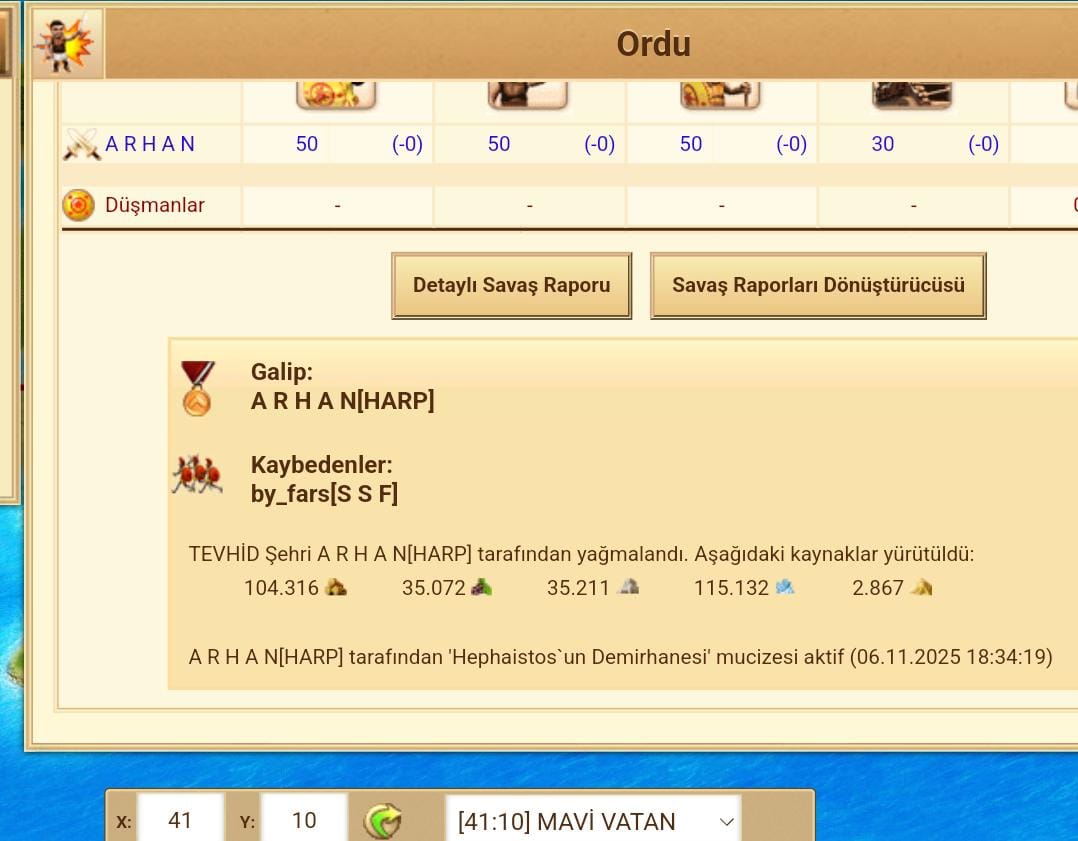Click the X coordinate field showing 41
Image resolution: width=1078 pixels, height=841 pixels.
click(x=180, y=819)
